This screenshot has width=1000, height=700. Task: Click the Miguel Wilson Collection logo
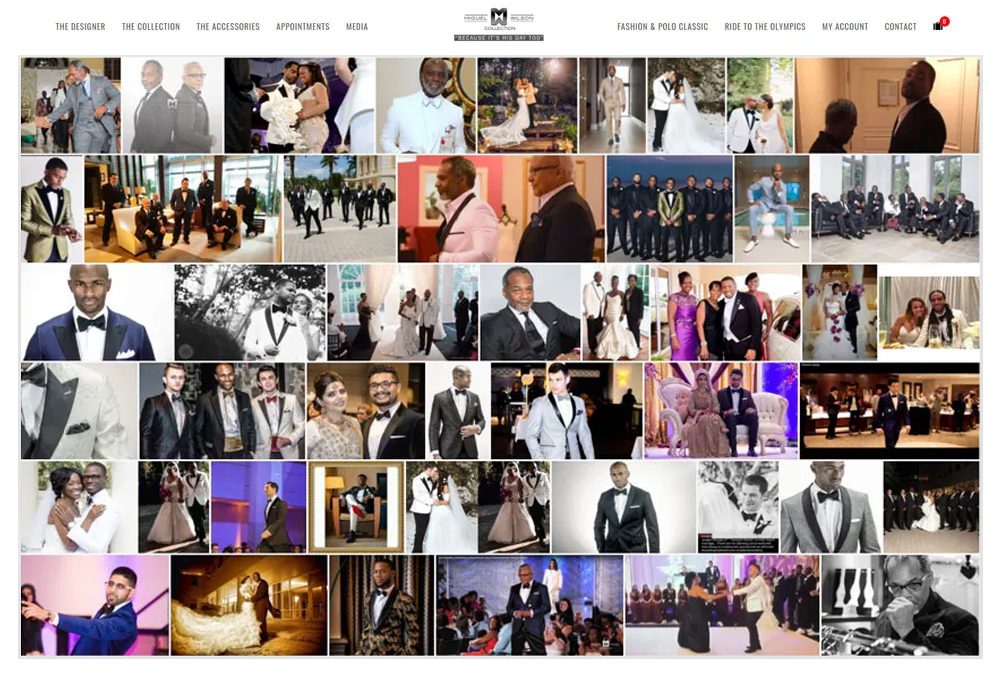(x=499, y=23)
